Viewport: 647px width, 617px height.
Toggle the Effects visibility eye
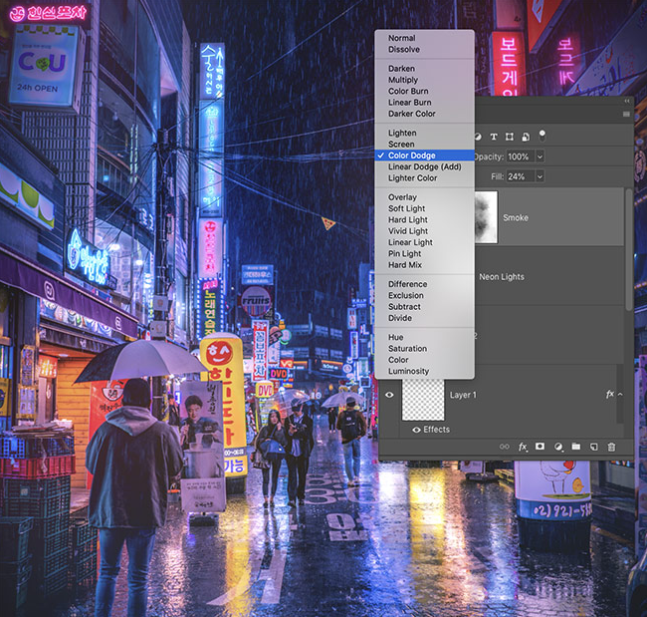416,430
